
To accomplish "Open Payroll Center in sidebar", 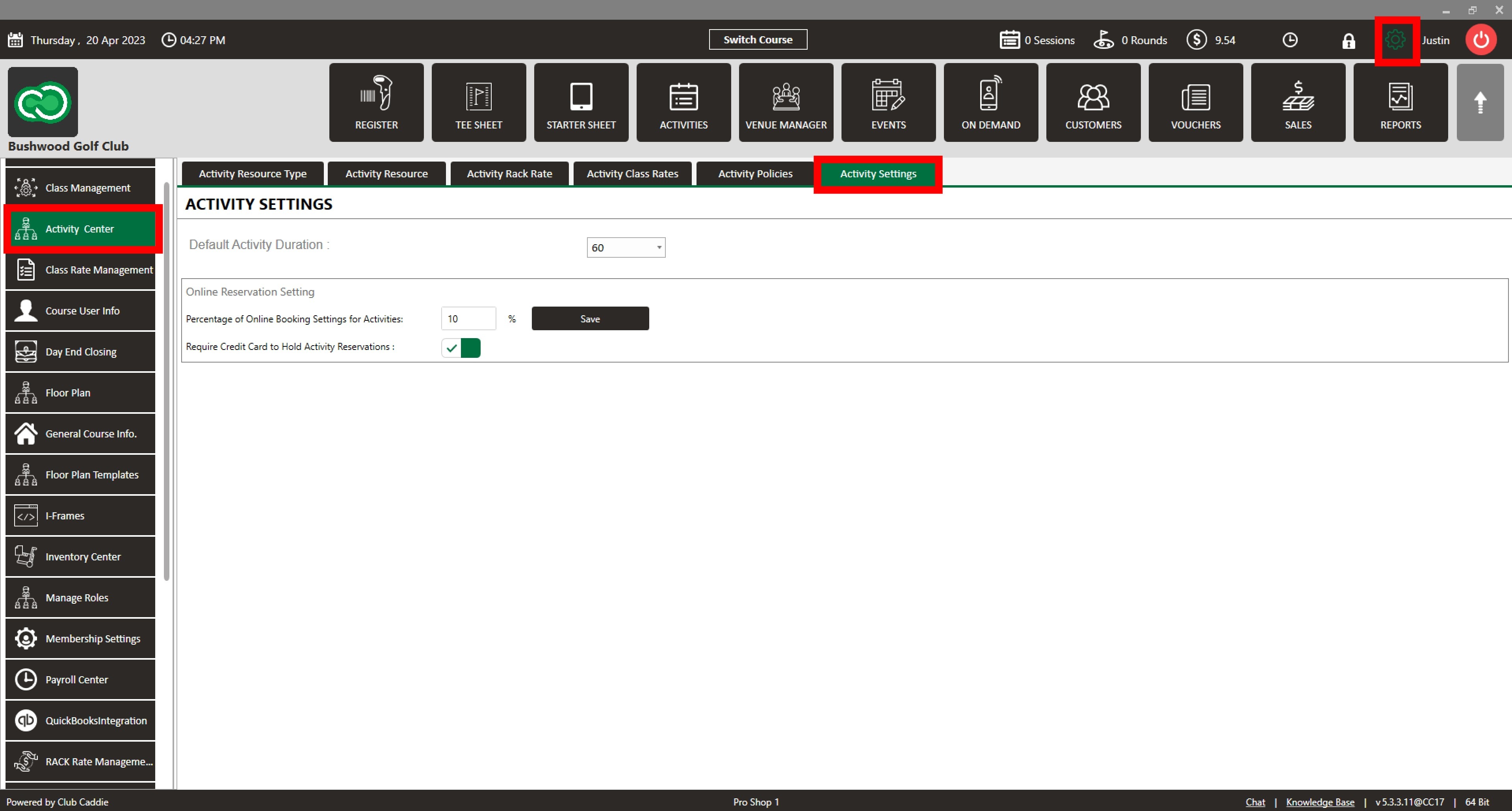I will 80,679.
